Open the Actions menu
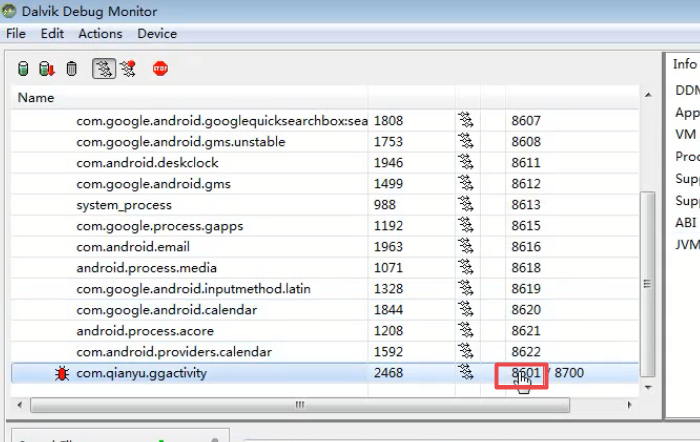700x442 pixels. 100,33
